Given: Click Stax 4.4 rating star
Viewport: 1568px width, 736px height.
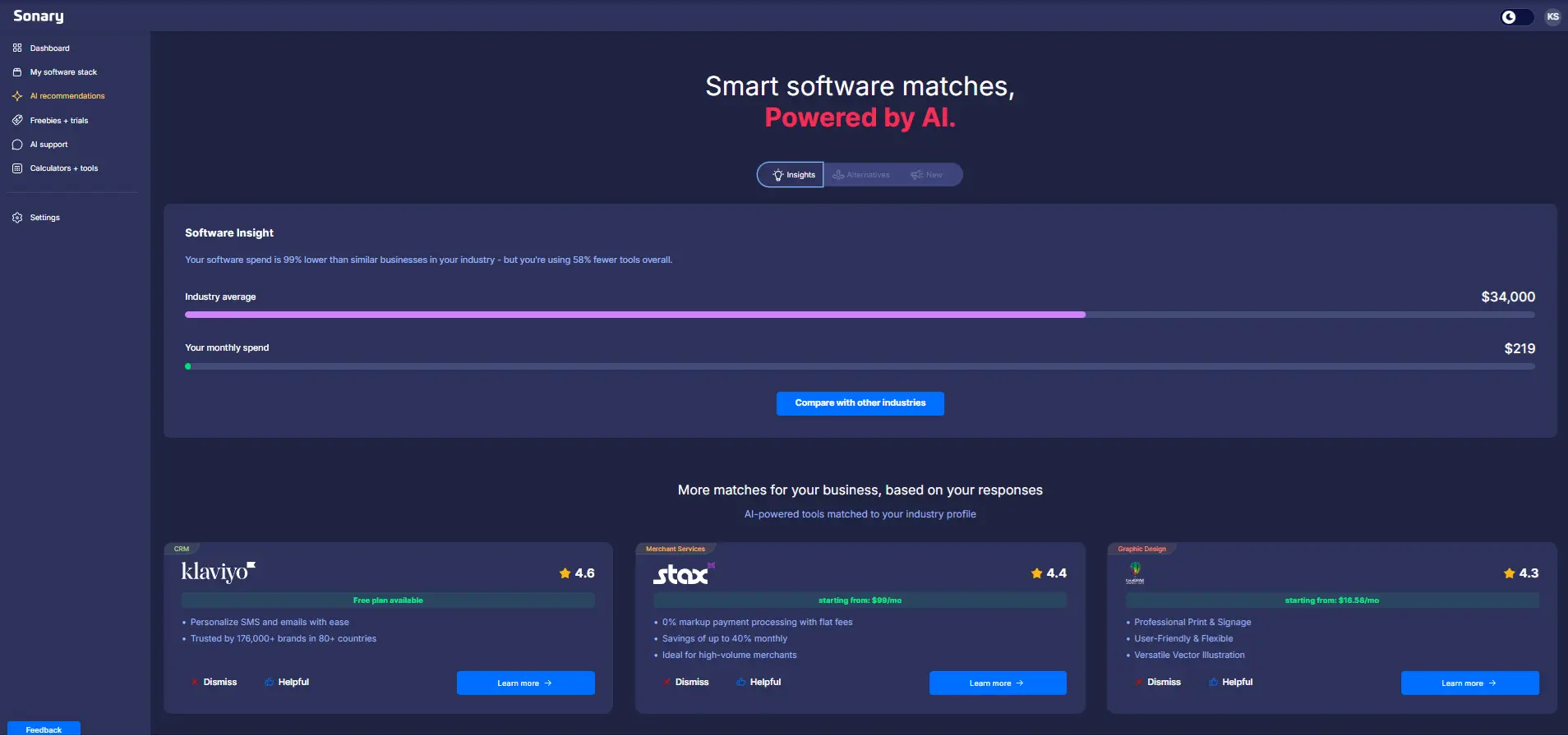Looking at the screenshot, I should pos(1036,573).
